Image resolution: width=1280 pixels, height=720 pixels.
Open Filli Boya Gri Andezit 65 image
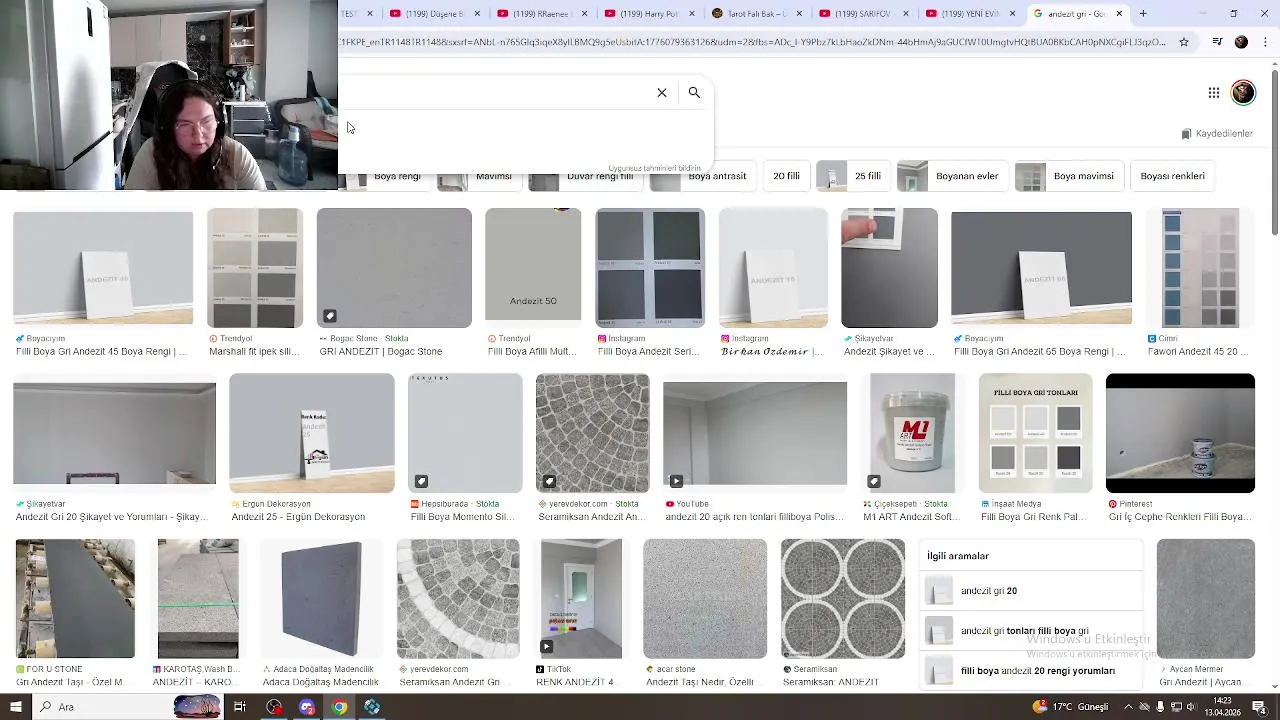(1041, 267)
